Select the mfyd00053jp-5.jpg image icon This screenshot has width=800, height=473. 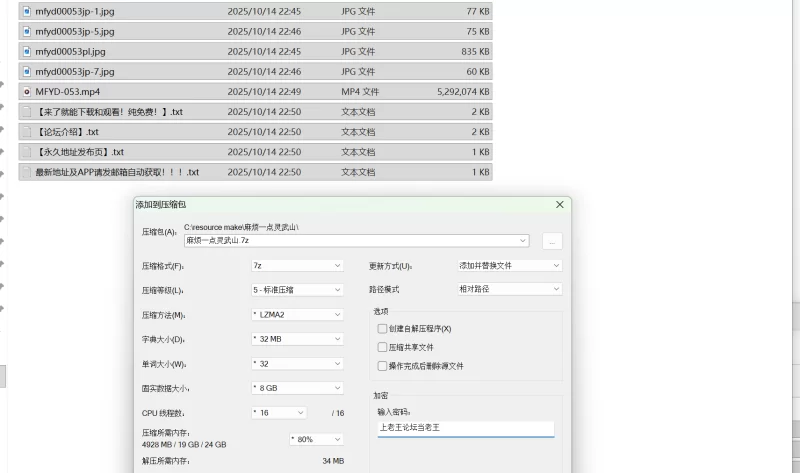[27, 31]
